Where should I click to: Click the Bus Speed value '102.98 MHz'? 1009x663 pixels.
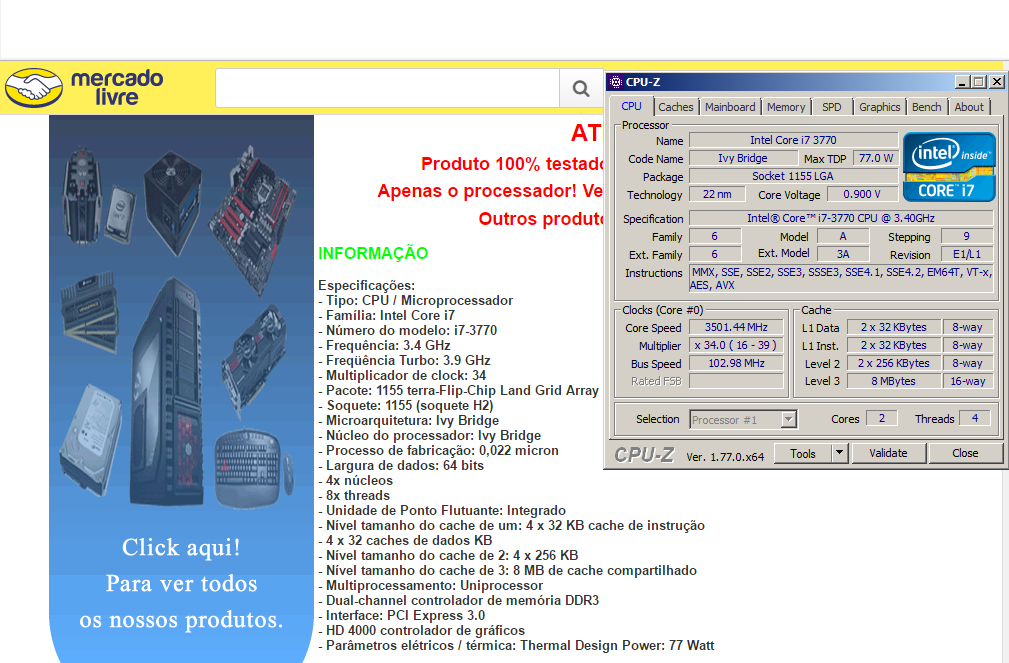coord(736,363)
